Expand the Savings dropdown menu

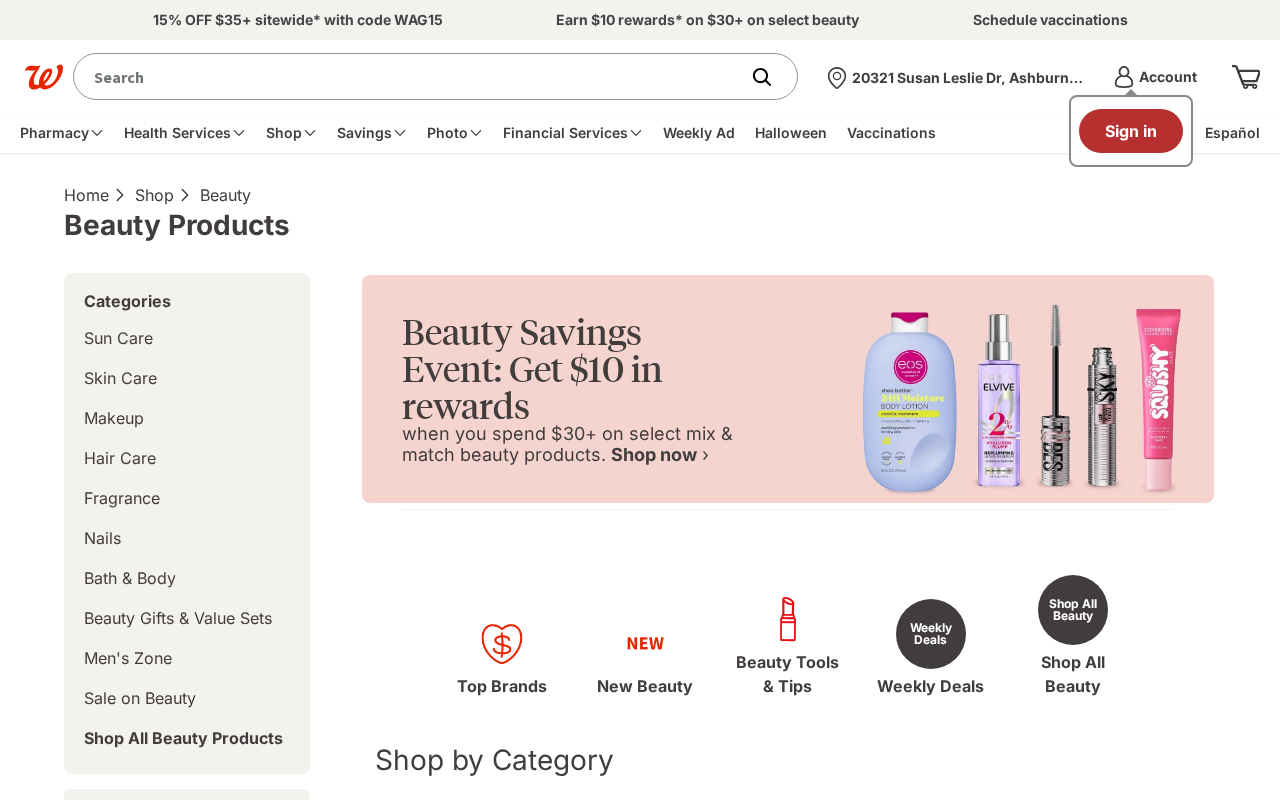pyautogui.click(x=372, y=133)
